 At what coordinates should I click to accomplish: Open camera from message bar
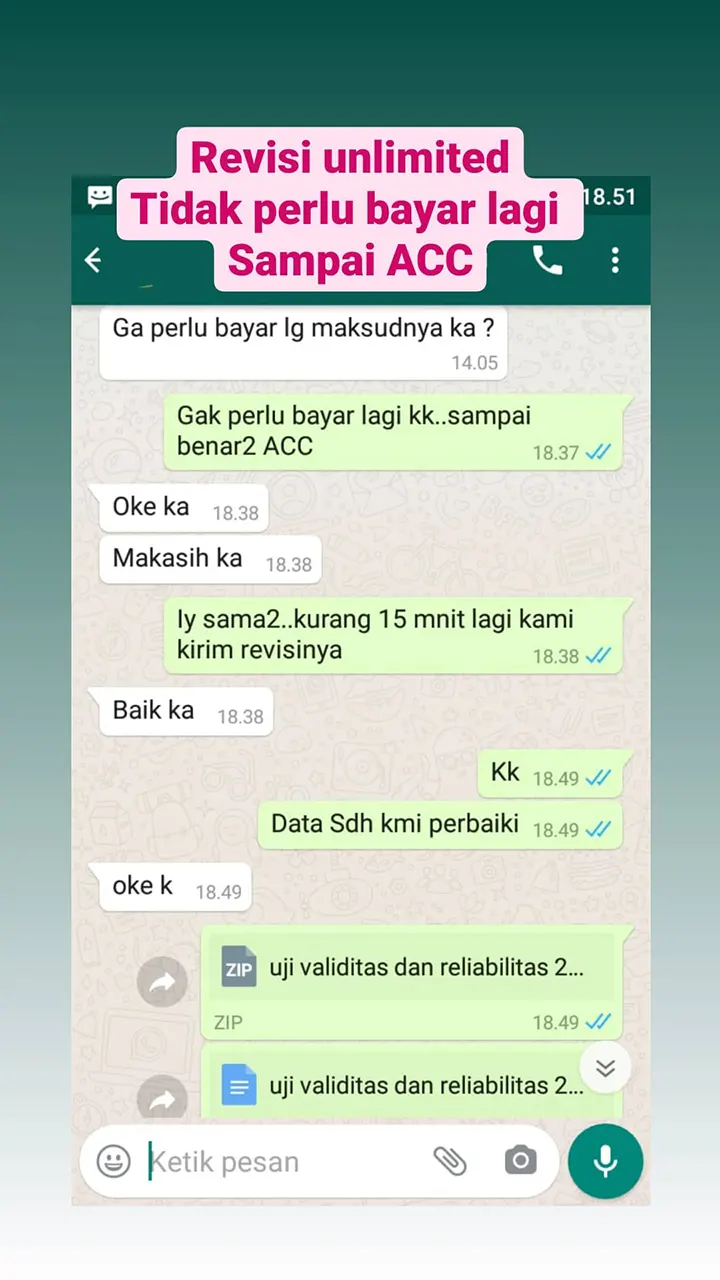(x=520, y=1161)
